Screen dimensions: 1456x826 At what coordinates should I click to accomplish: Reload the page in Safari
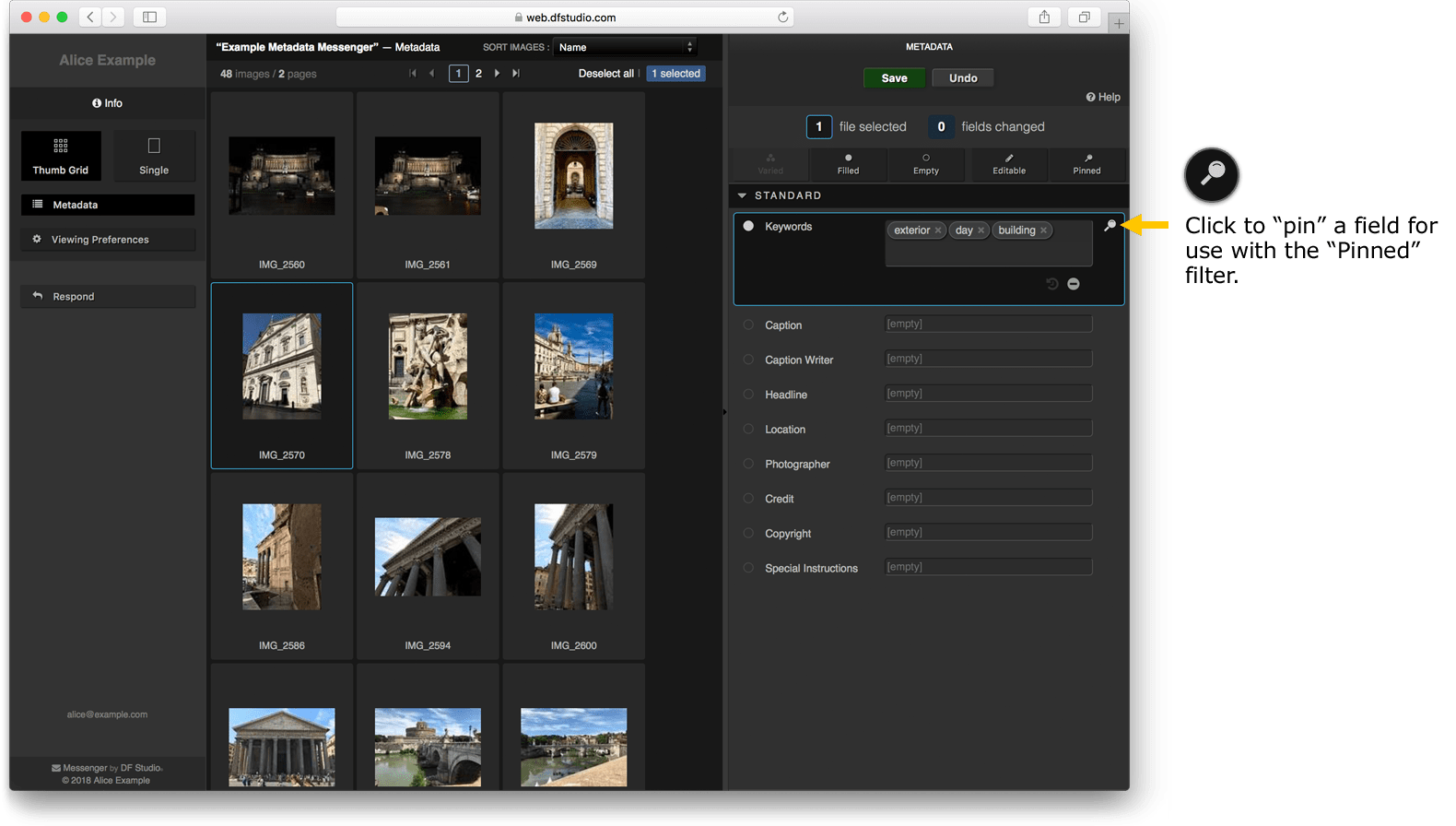pyautogui.click(x=782, y=17)
